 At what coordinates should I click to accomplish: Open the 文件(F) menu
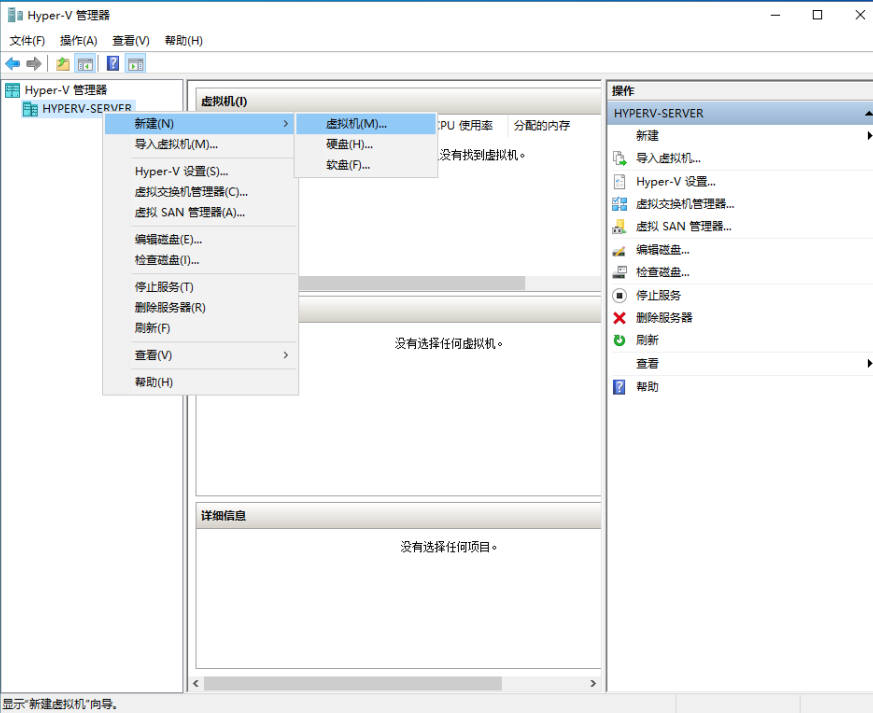[x=27, y=41]
